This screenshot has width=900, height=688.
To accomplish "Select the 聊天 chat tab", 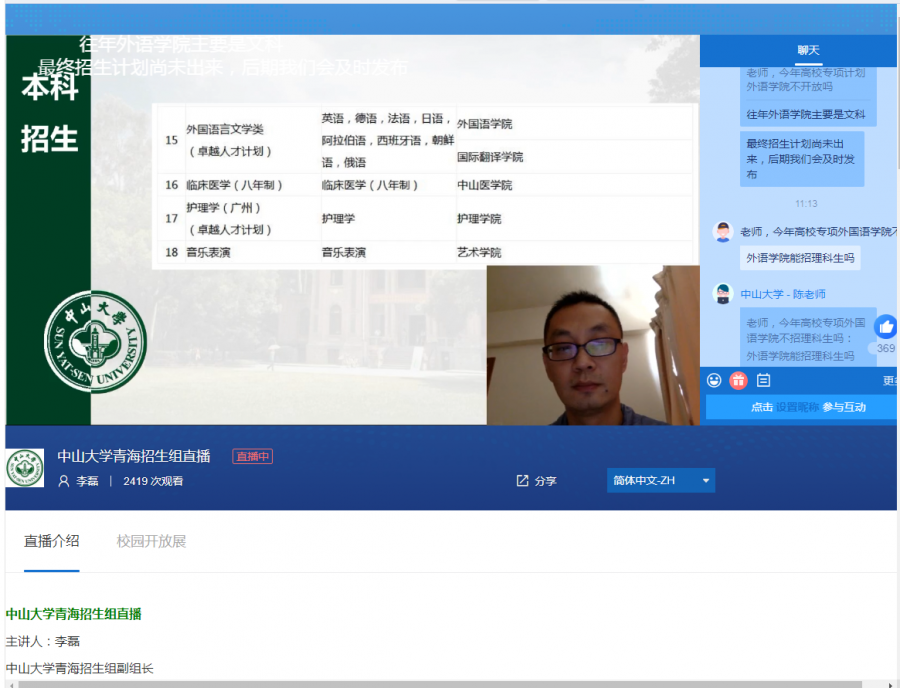I will 808,51.
